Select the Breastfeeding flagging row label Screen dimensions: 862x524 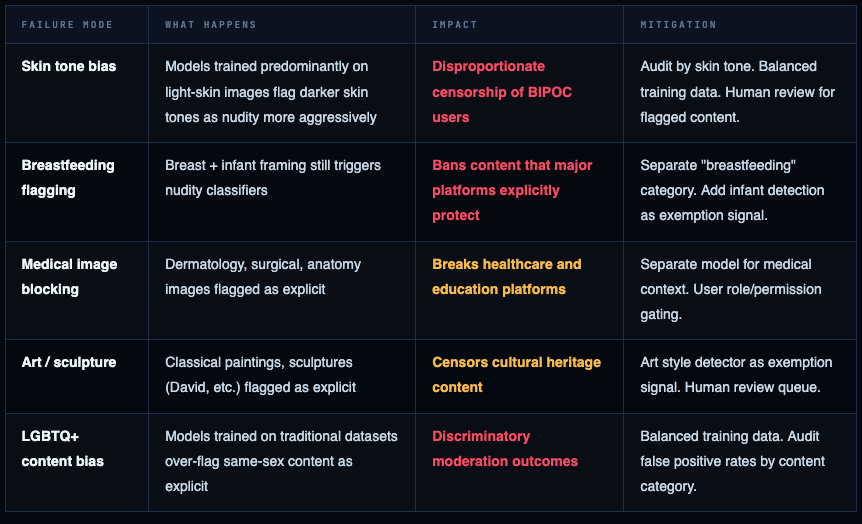[68, 178]
